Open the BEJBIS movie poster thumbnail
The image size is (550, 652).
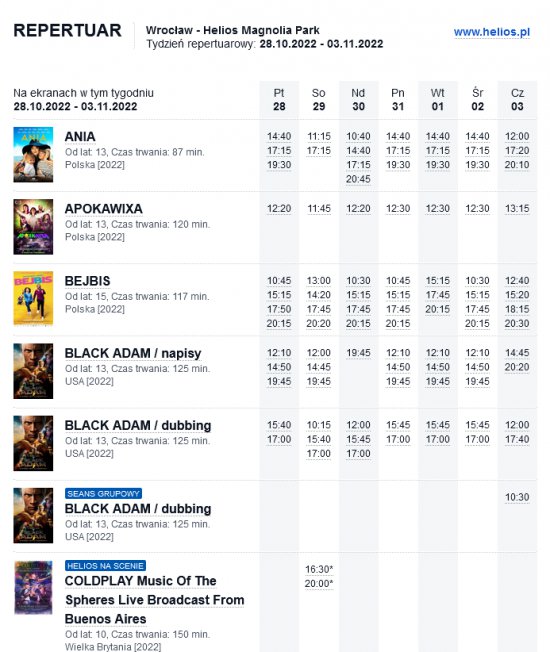click(33, 298)
